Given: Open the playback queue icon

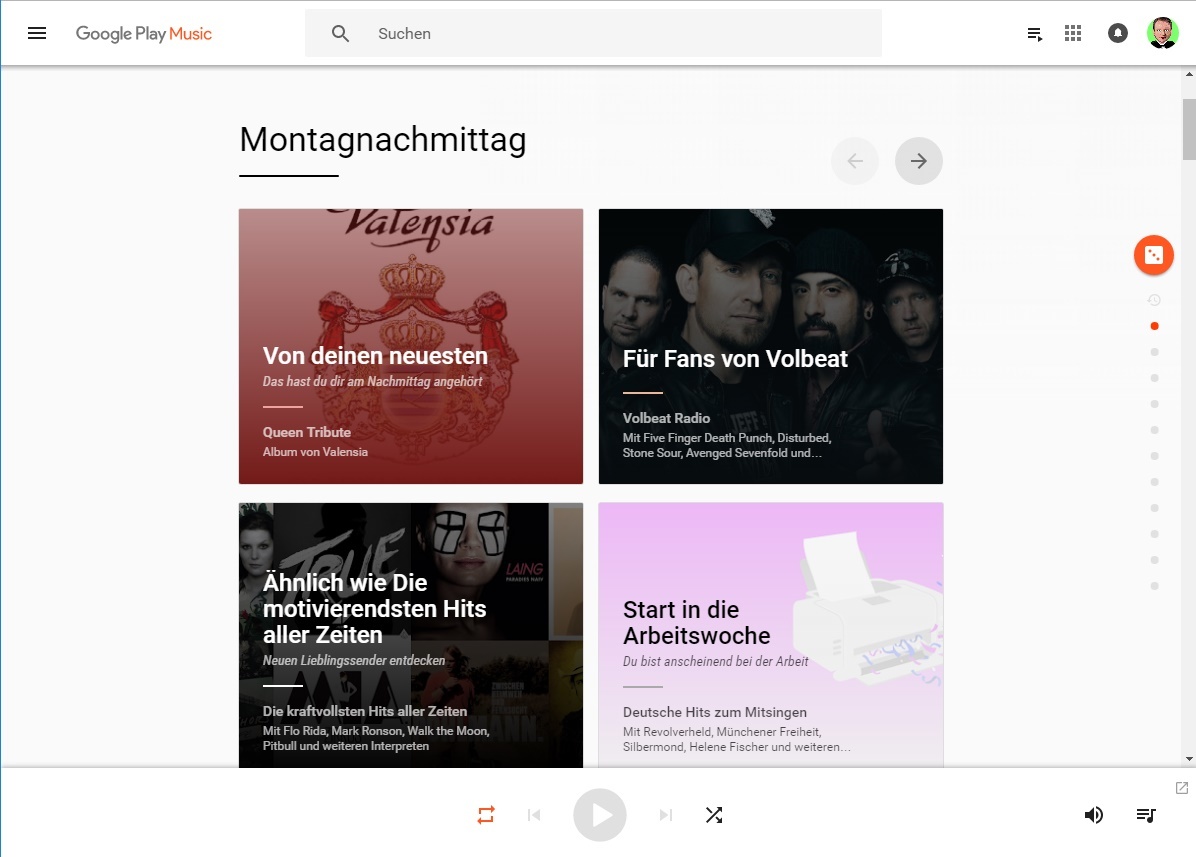Looking at the screenshot, I should (1146, 815).
